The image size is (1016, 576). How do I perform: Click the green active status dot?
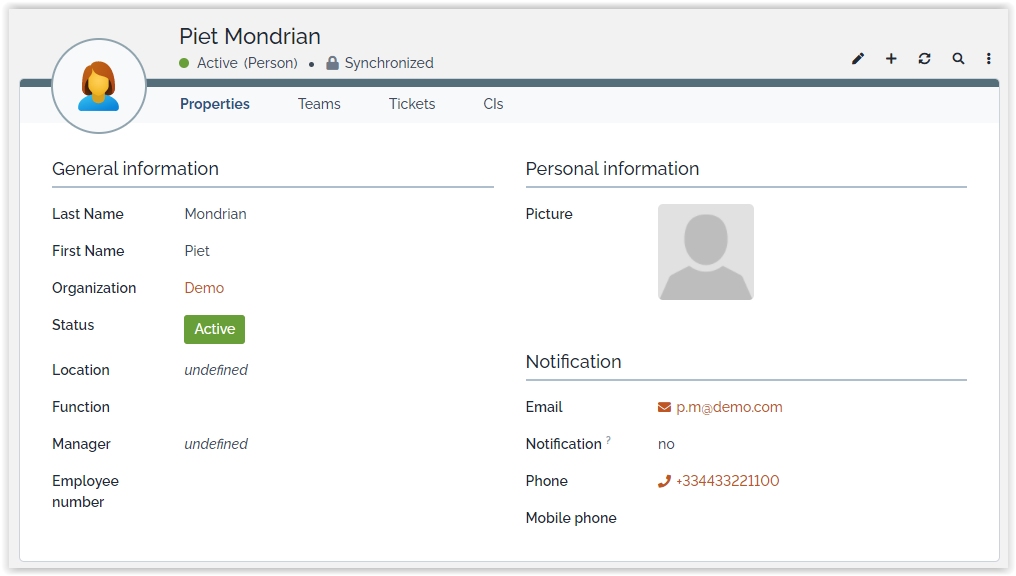(x=184, y=63)
